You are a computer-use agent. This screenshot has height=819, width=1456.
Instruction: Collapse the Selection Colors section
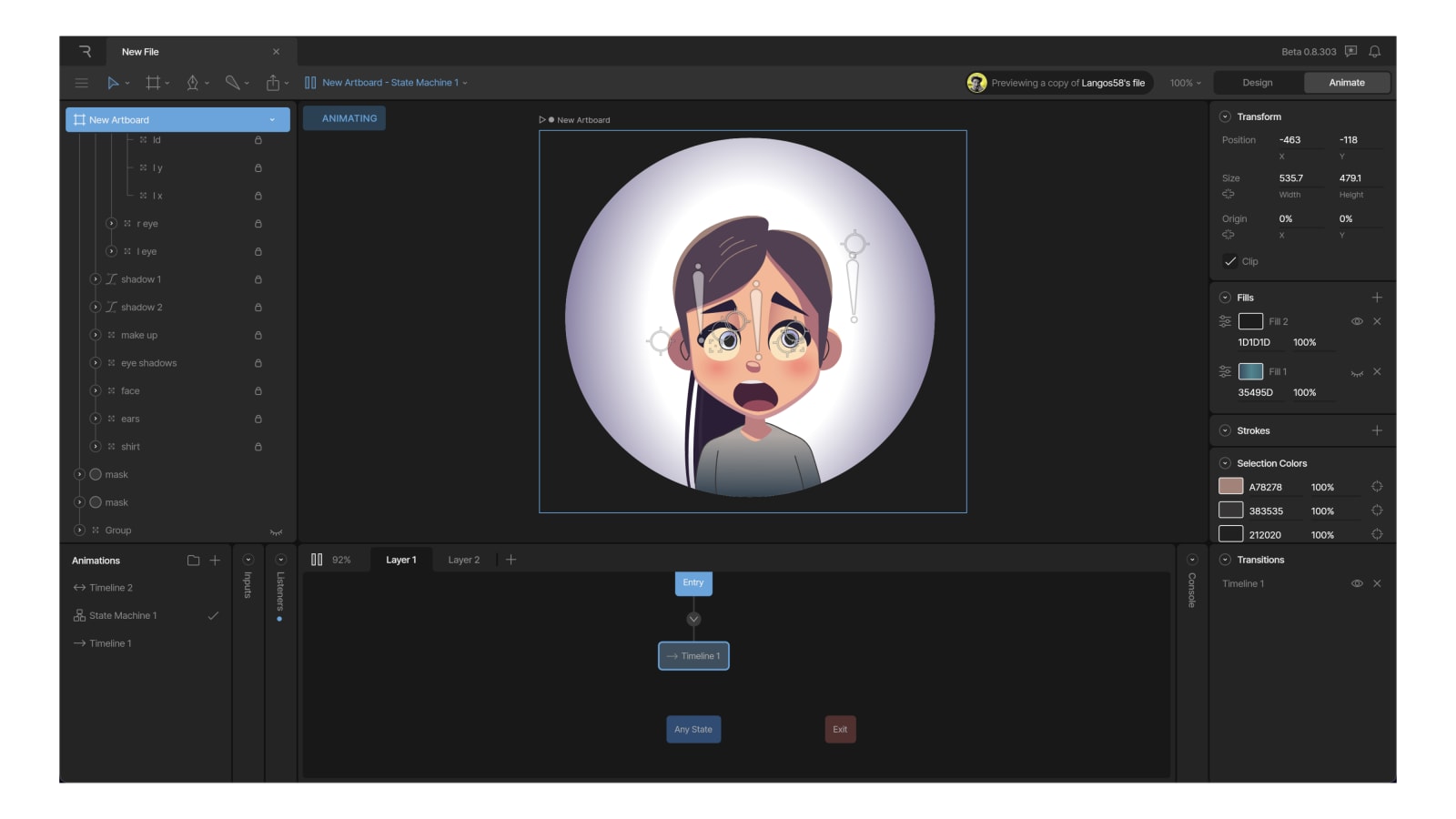tap(1225, 463)
